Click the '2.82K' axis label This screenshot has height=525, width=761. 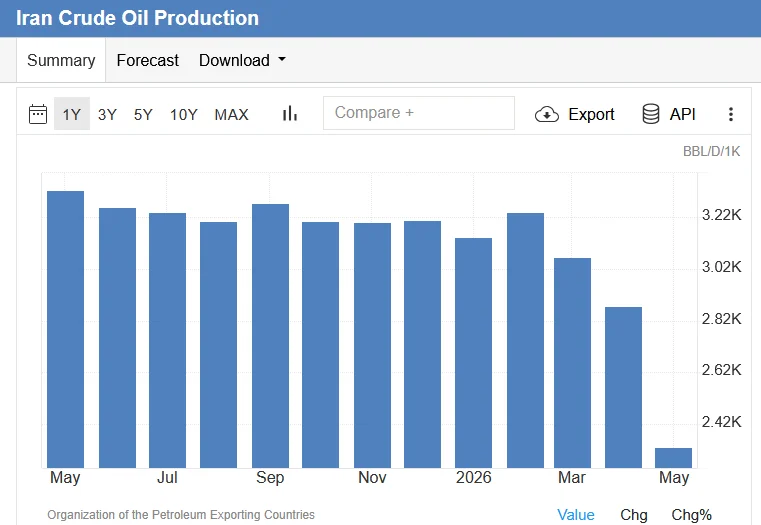point(721,318)
